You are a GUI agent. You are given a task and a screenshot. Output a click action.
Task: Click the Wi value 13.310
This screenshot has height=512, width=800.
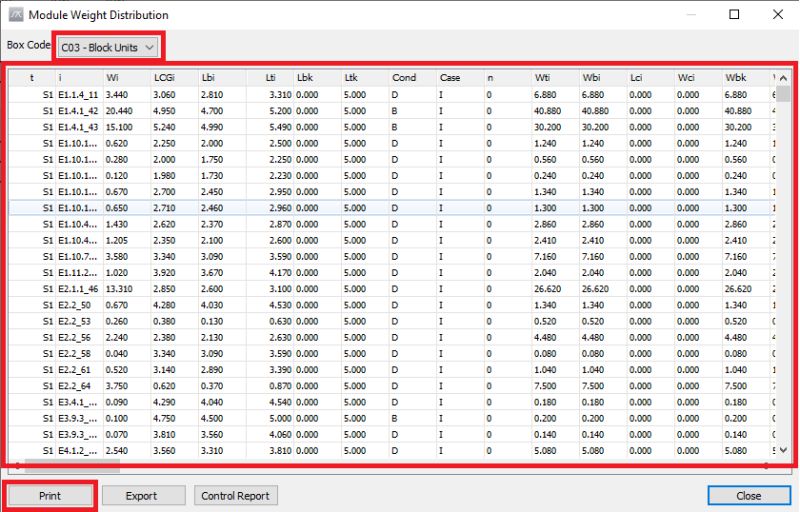[x=119, y=289]
